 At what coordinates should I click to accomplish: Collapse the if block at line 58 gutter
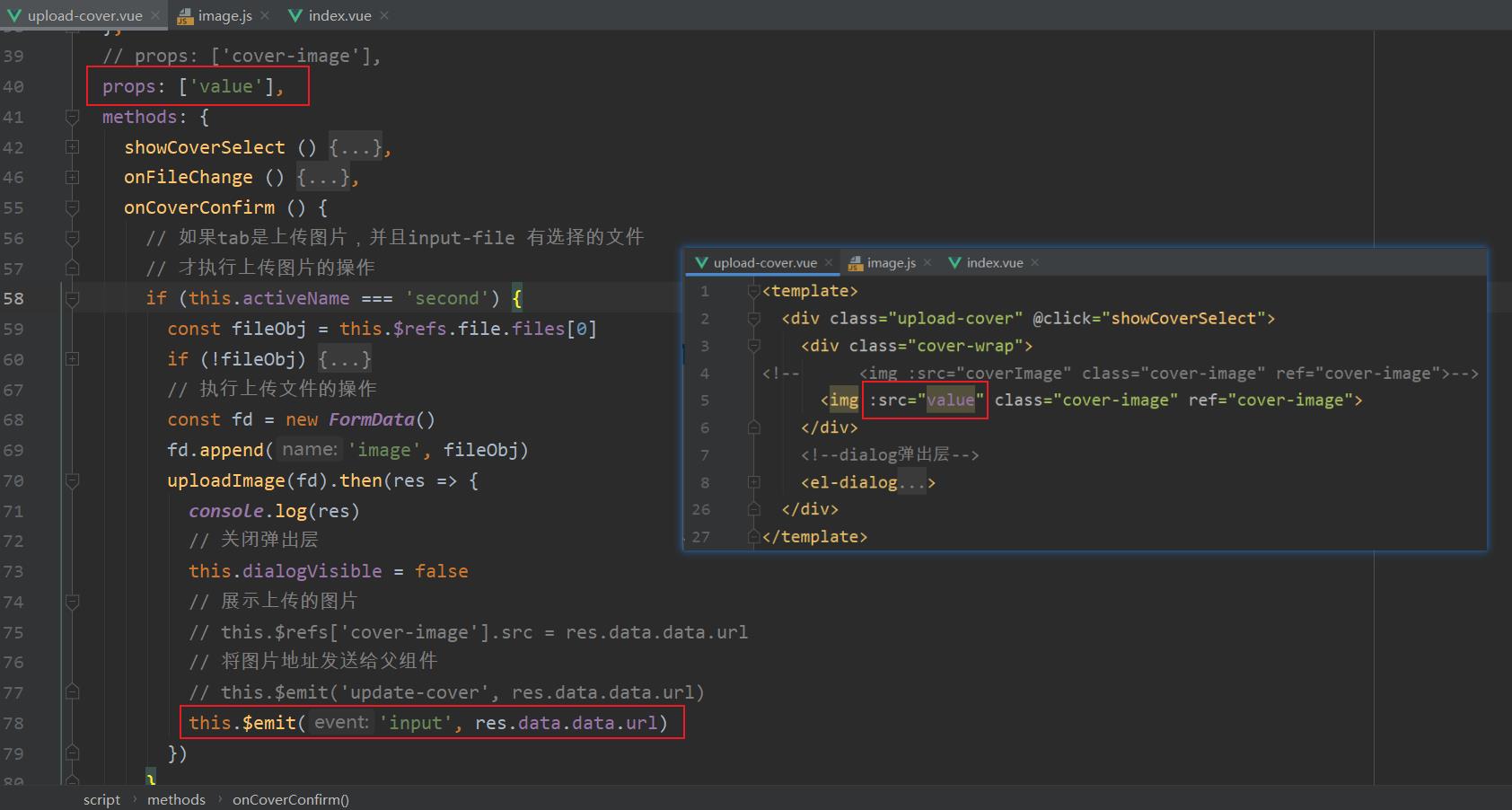(x=72, y=298)
